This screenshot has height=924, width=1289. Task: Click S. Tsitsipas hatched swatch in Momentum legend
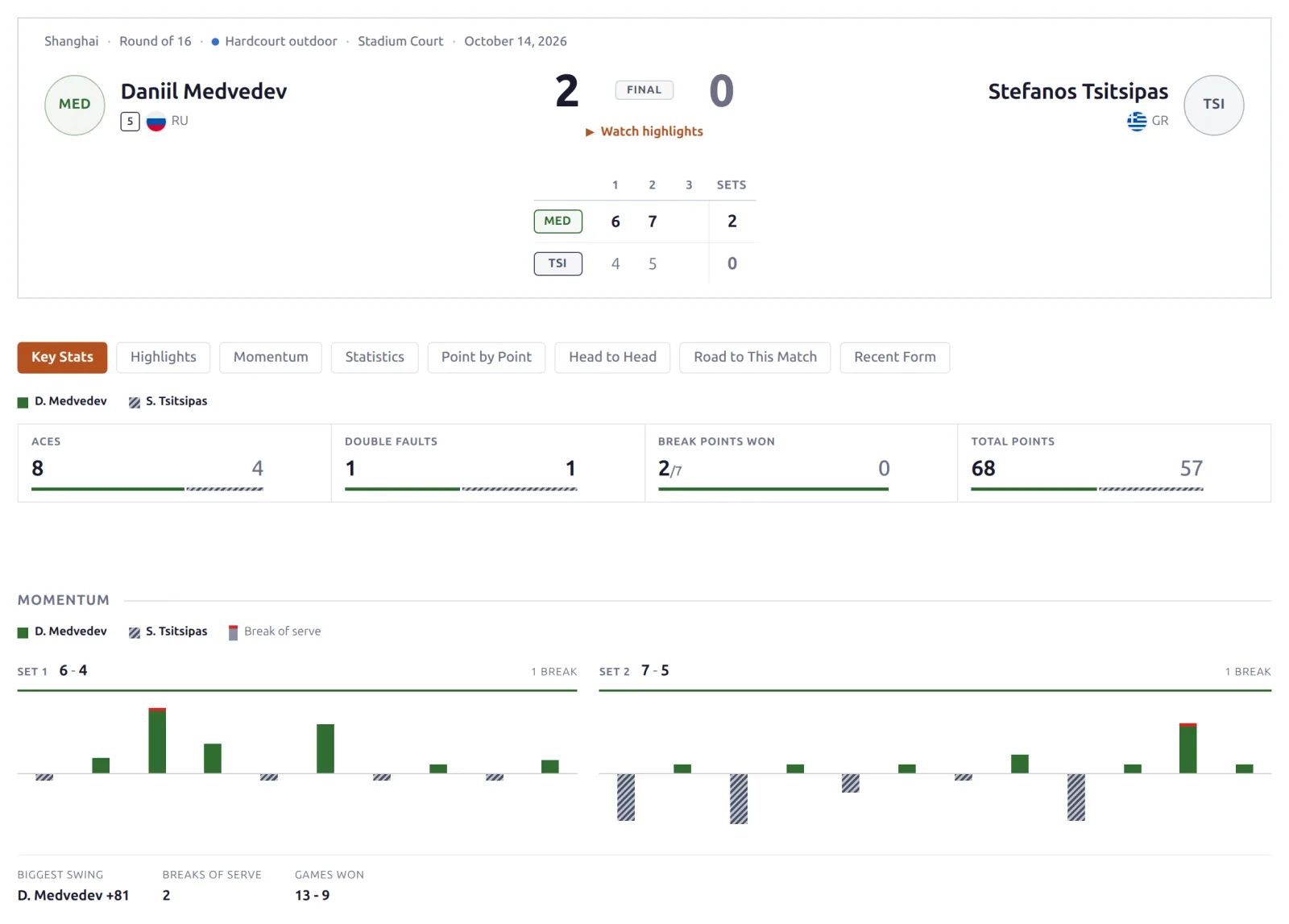135,632
